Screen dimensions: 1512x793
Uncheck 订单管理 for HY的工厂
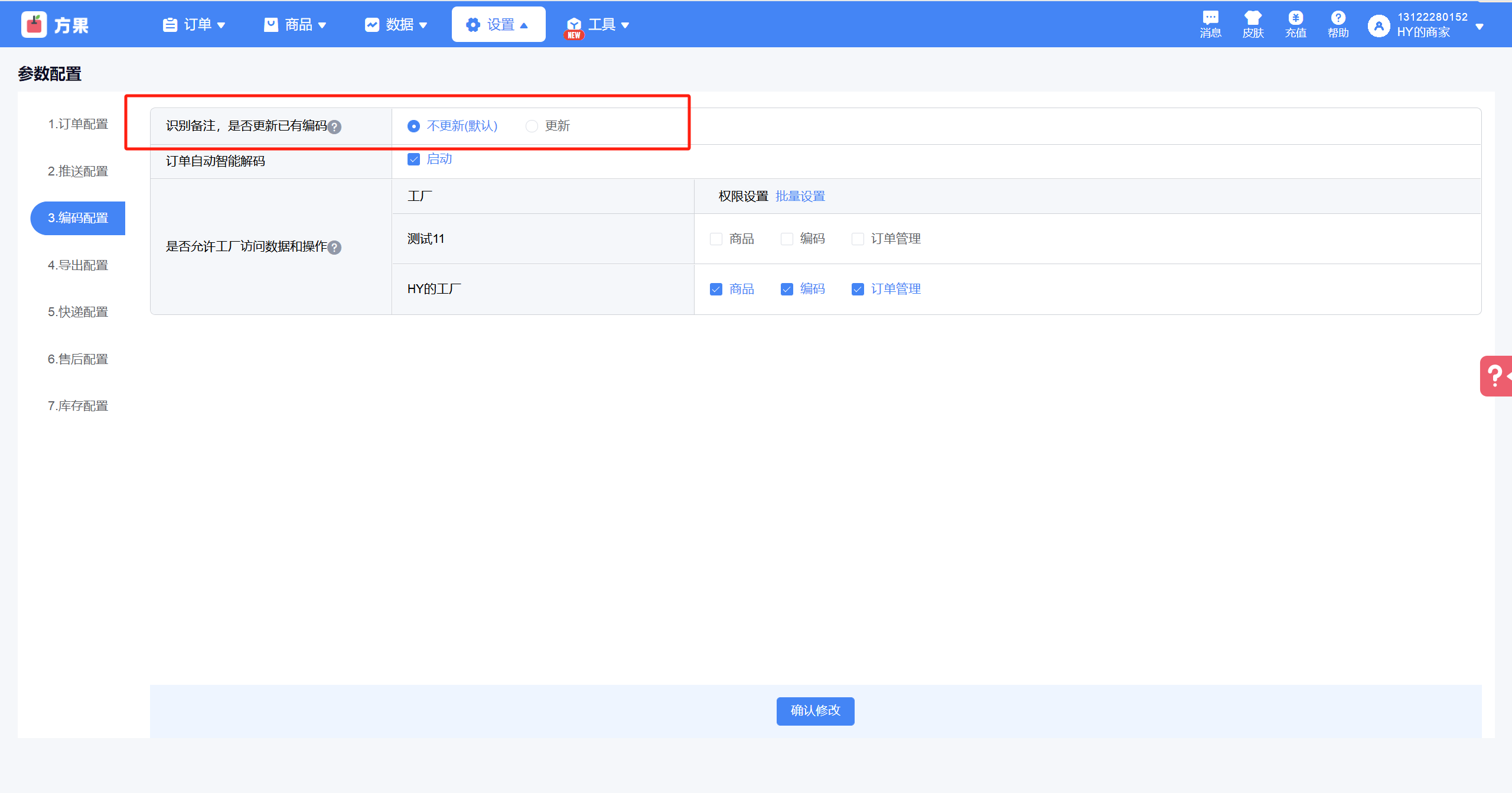[x=858, y=289]
